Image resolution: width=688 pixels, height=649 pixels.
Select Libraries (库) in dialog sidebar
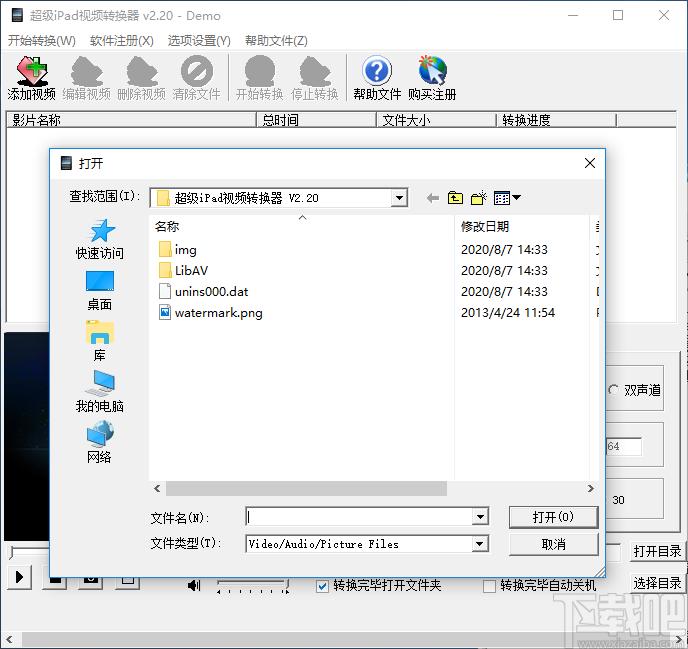pos(100,341)
